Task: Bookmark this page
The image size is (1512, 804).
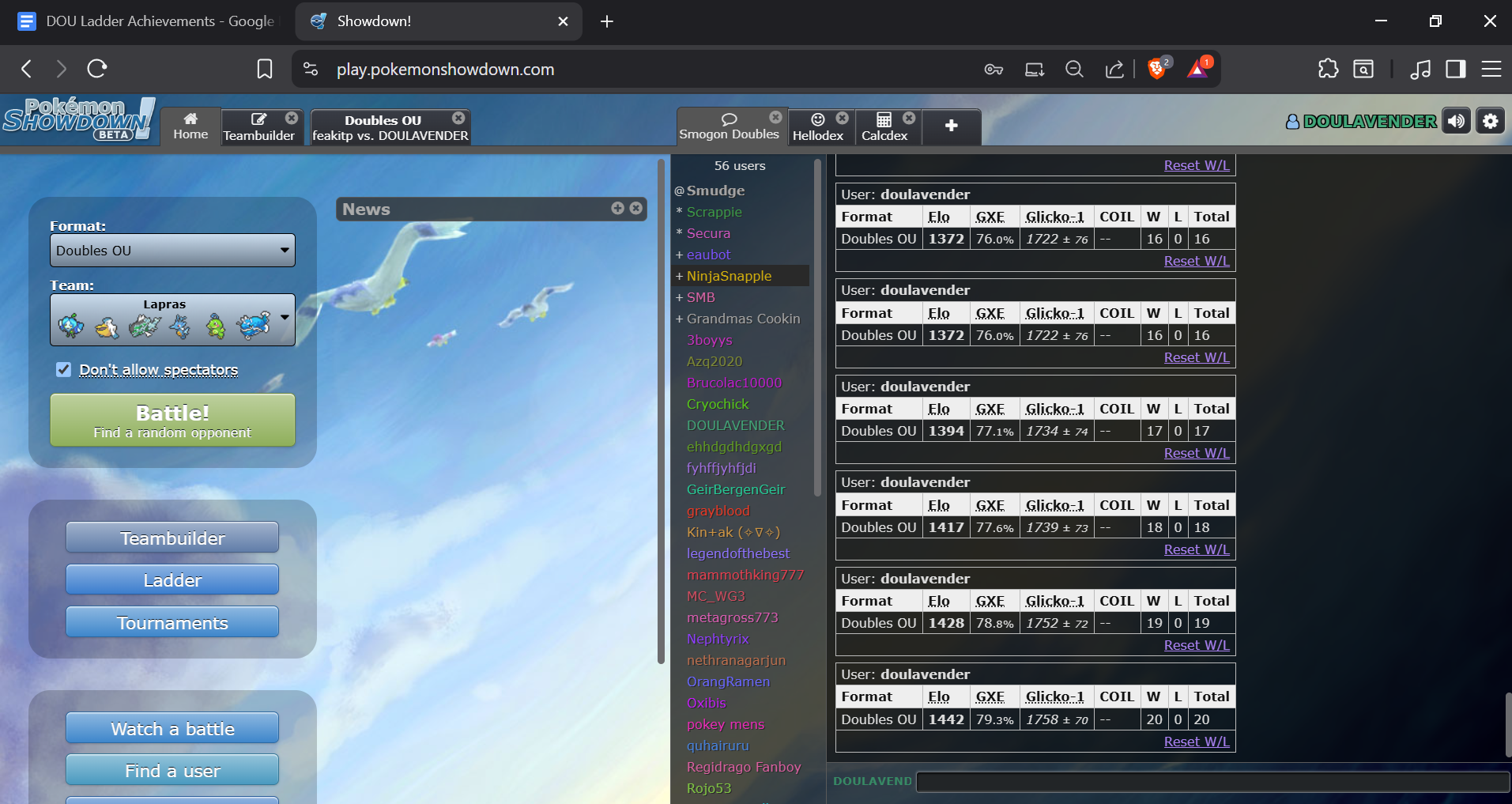Action: (x=265, y=70)
